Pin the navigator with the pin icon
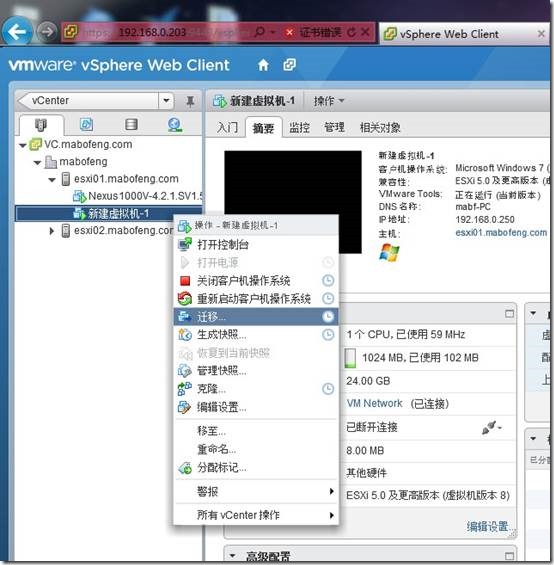This screenshot has height=565, width=554. pyautogui.click(x=190, y=101)
